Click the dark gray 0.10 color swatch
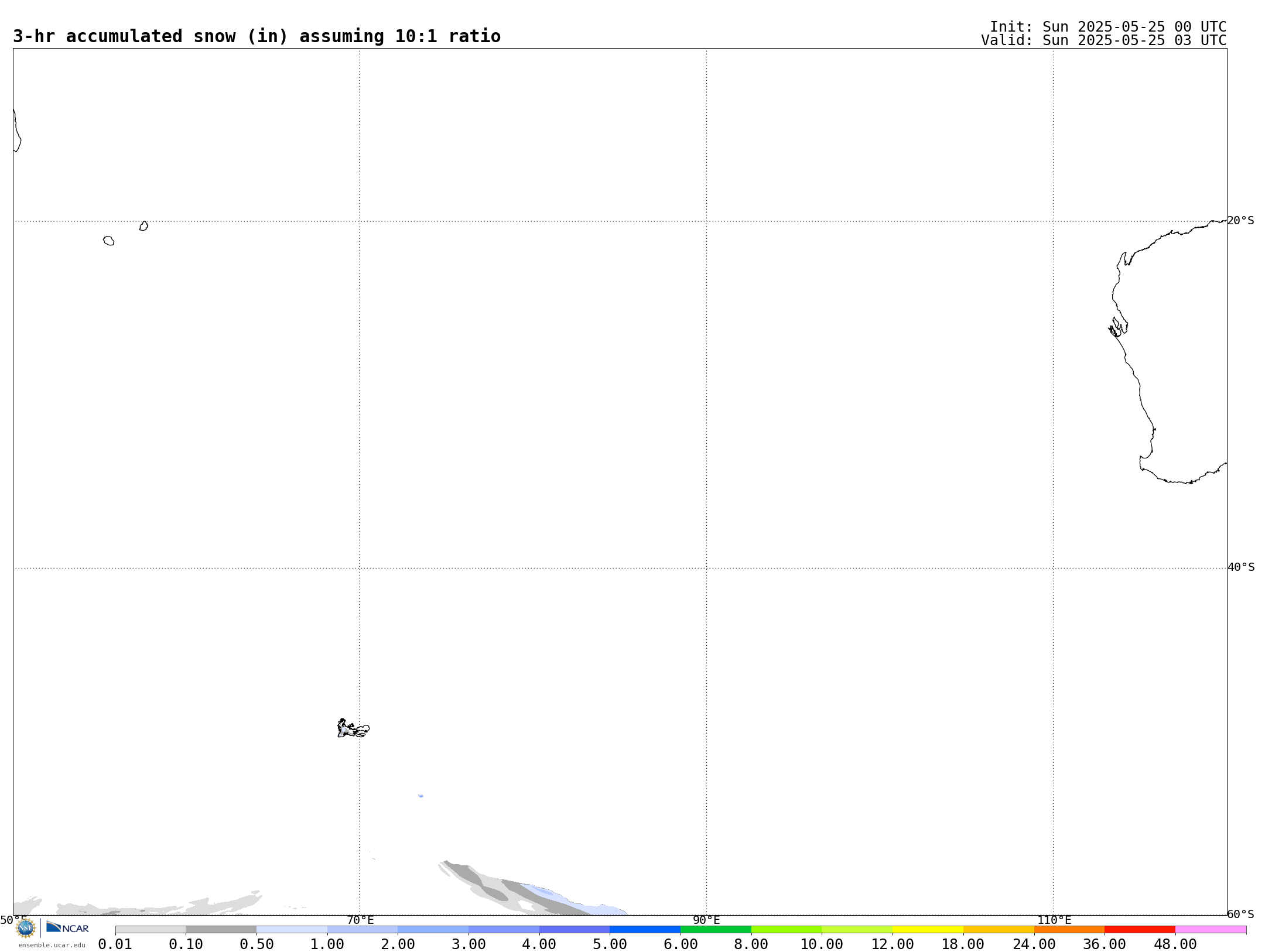This screenshot has height=952, width=1265. point(221,930)
